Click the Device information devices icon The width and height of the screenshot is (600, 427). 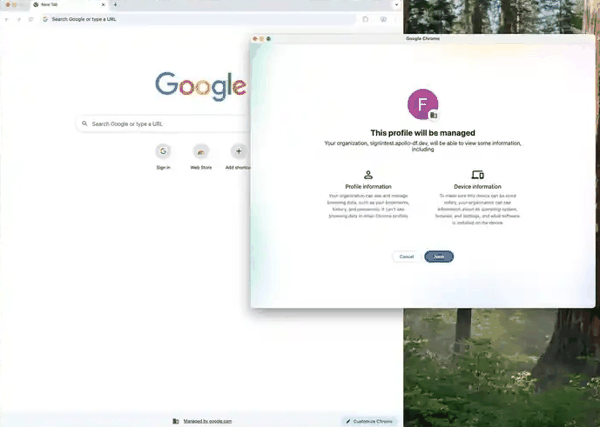[x=478, y=175]
